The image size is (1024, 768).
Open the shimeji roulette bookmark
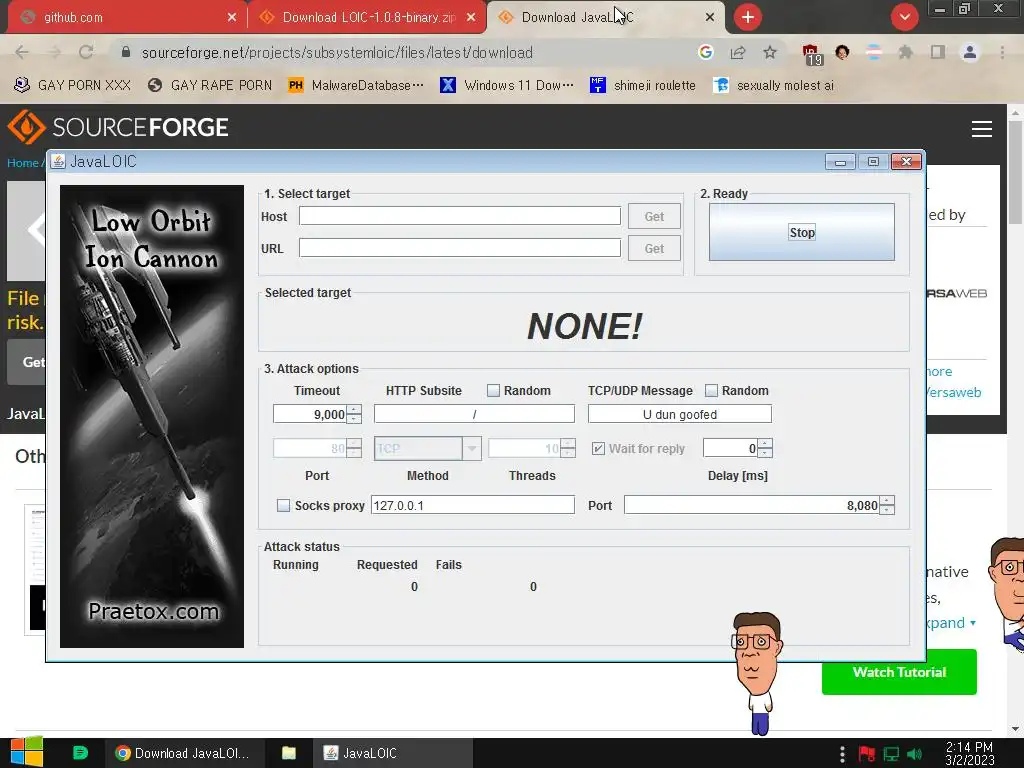(643, 86)
